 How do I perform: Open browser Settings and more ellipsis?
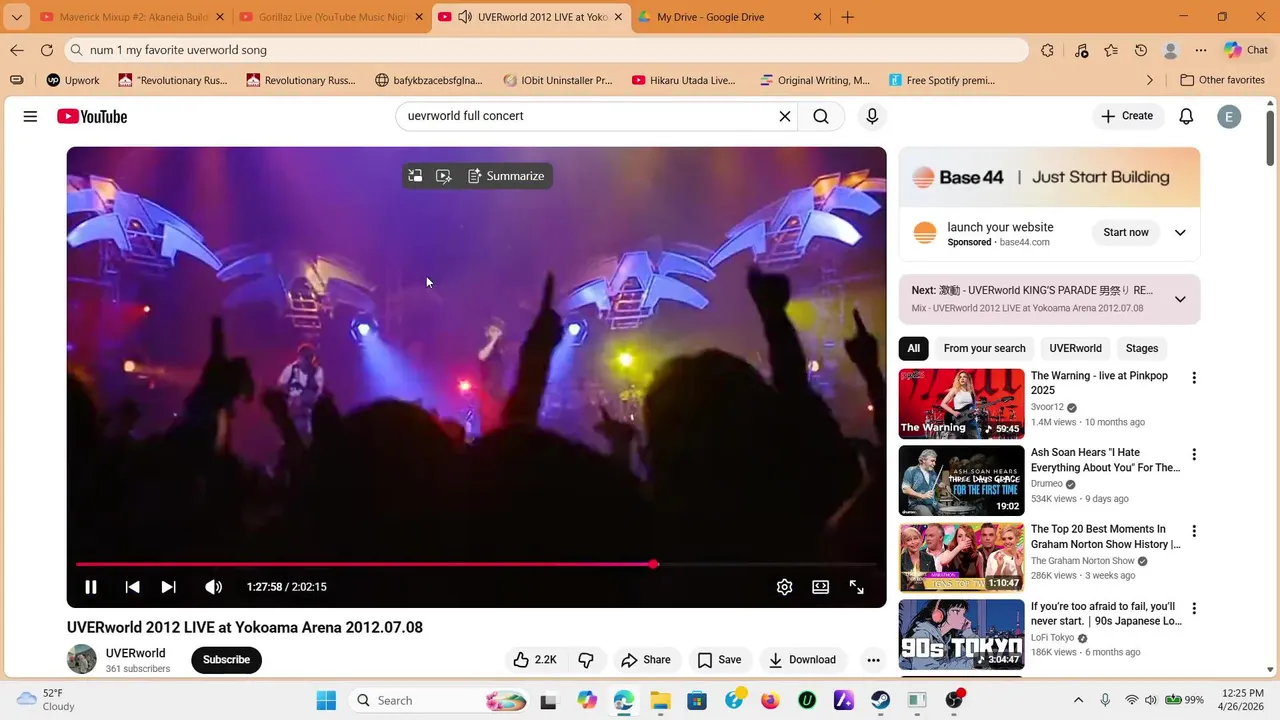[x=1201, y=50]
